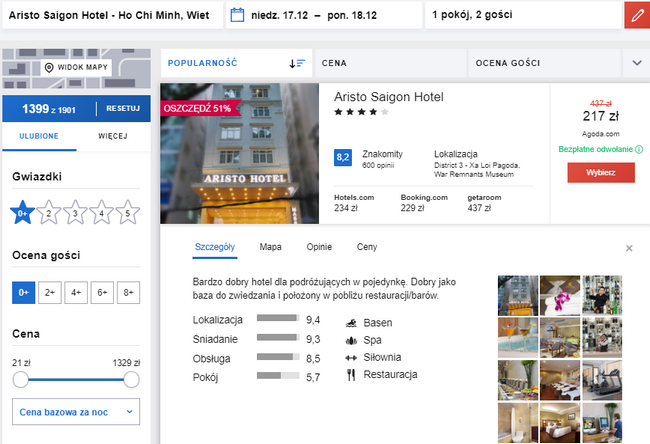This screenshot has height=444, width=650.
Task: Select the 3 star filter
Action: [75, 212]
